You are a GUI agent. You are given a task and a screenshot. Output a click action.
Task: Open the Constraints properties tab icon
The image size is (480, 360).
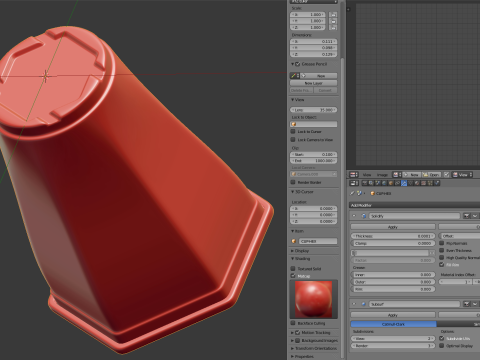397,183
